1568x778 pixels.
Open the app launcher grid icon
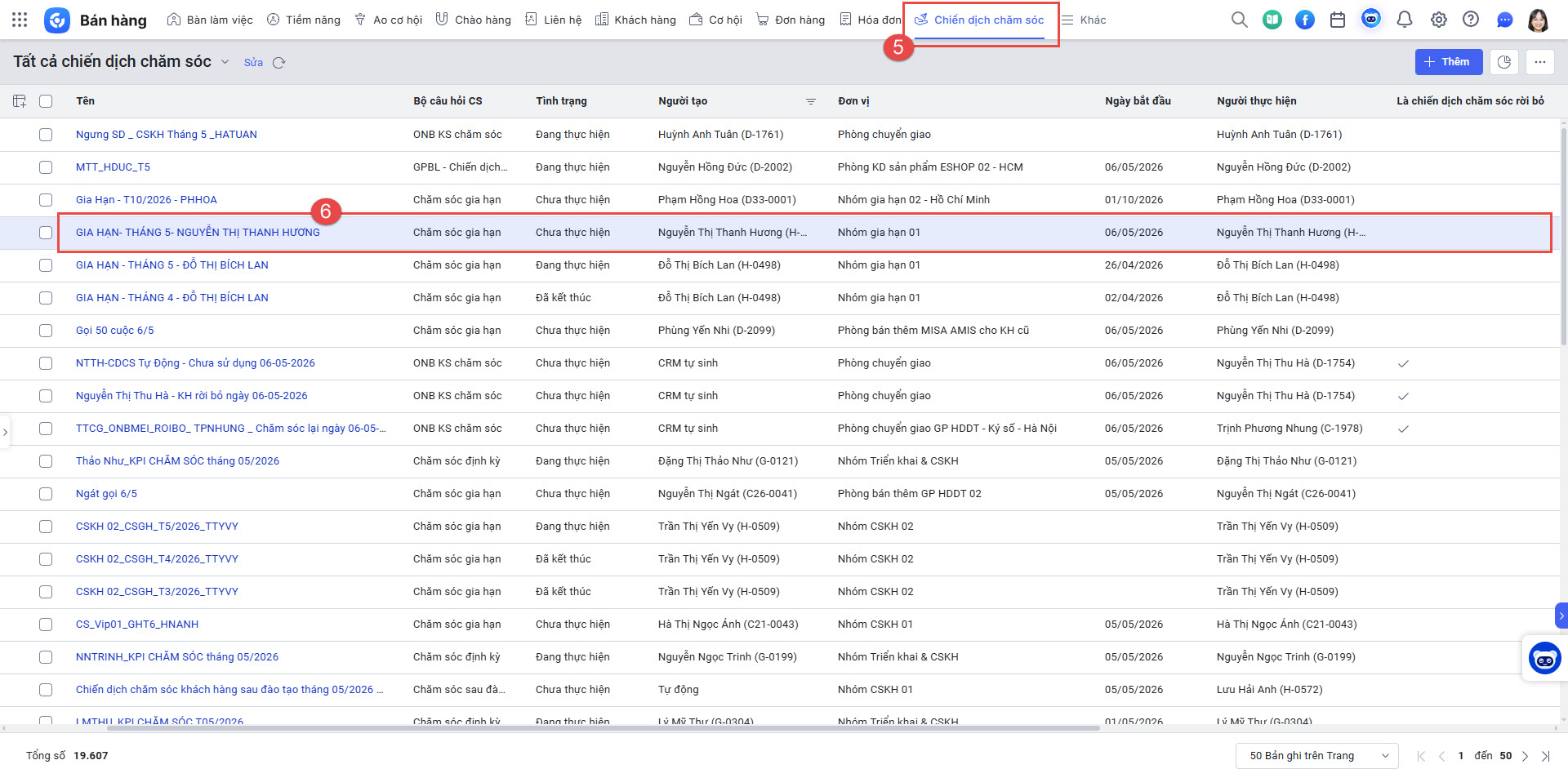point(20,20)
